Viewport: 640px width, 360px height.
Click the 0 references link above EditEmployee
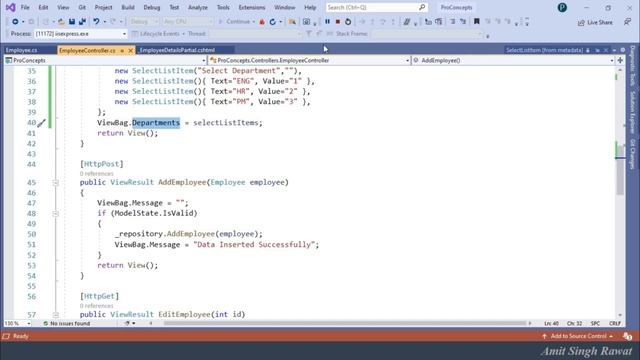(97, 306)
